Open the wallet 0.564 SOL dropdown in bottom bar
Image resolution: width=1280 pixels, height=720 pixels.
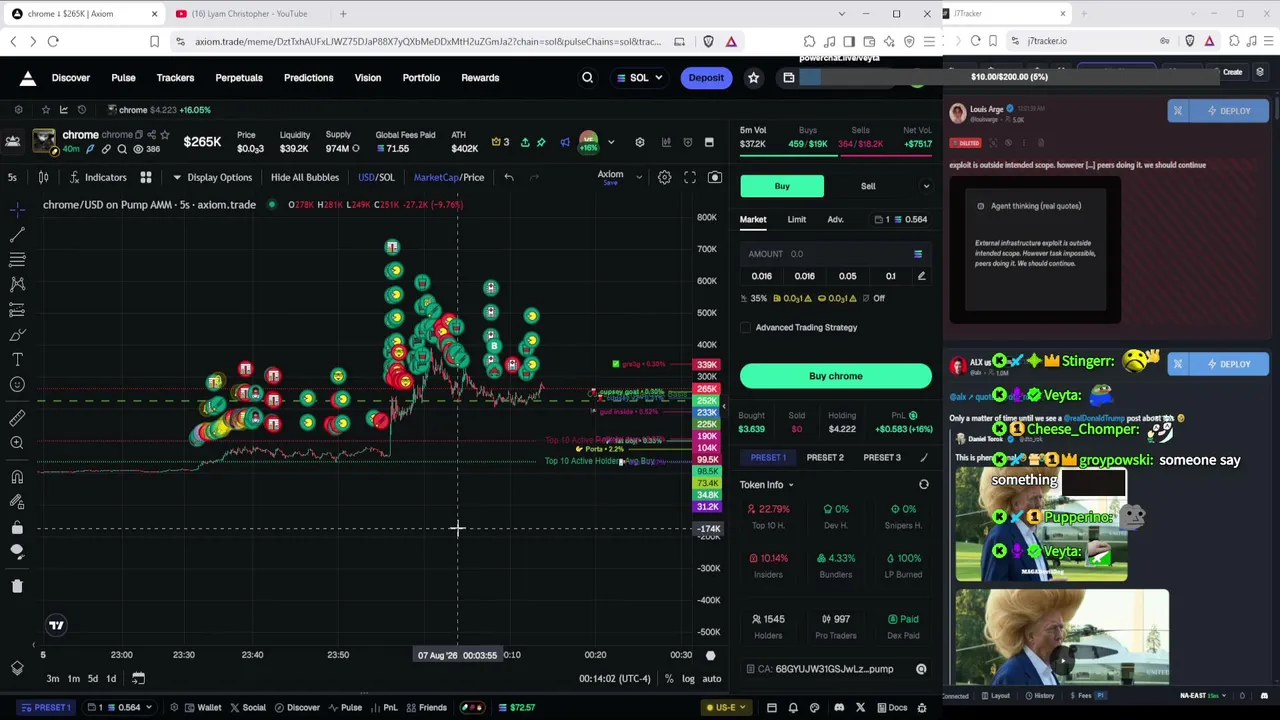[x=118, y=708]
